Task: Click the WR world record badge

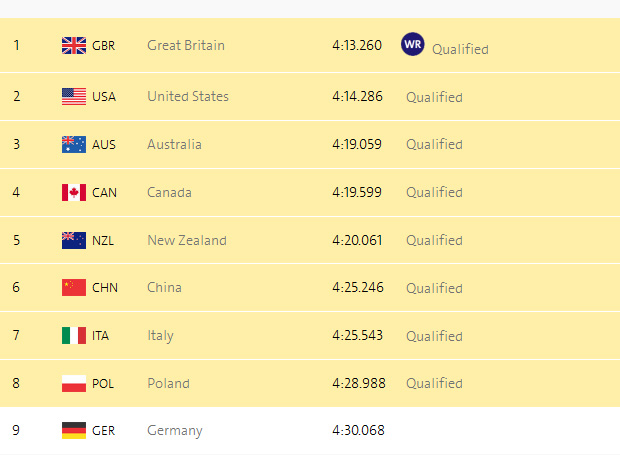Action: [412, 45]
